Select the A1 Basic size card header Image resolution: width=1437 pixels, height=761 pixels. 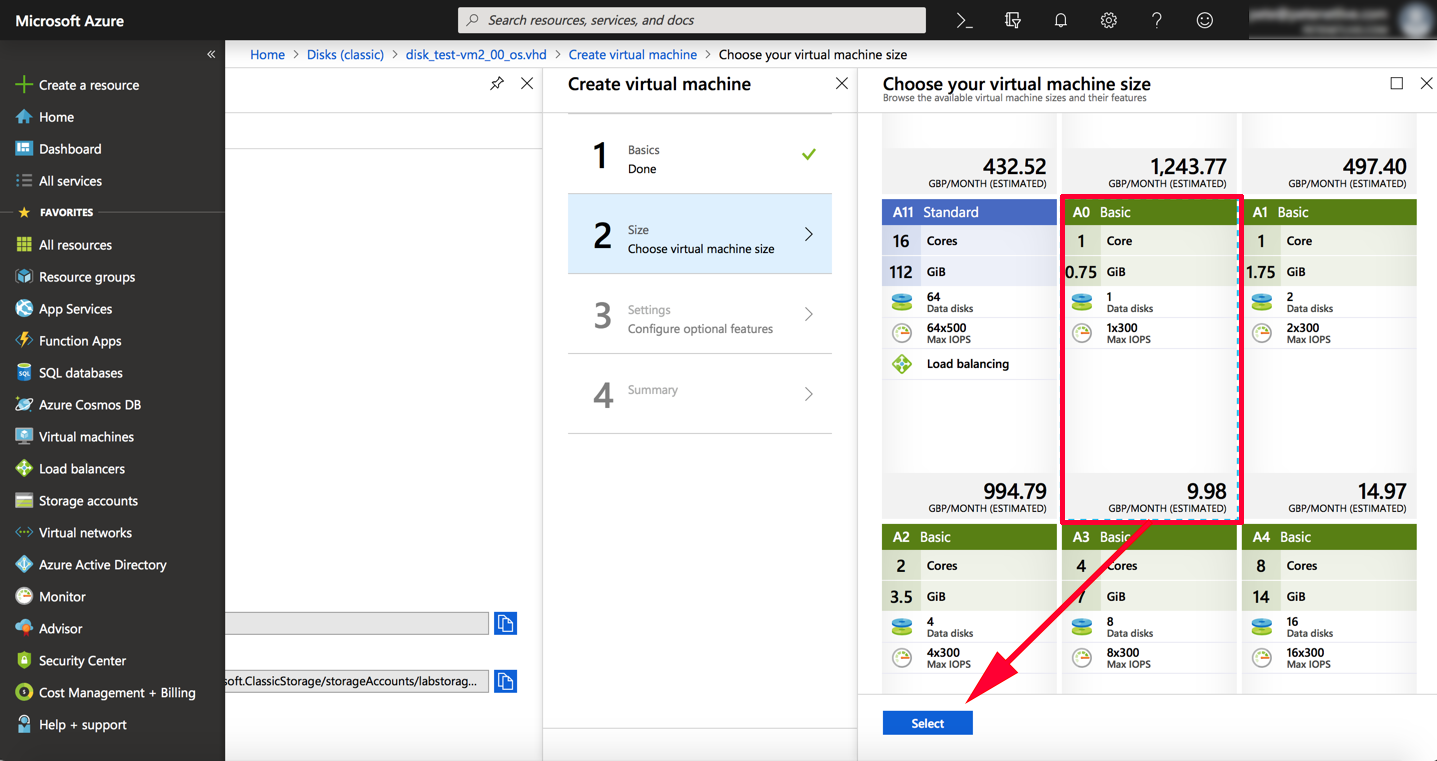[x=1329, y=212]
